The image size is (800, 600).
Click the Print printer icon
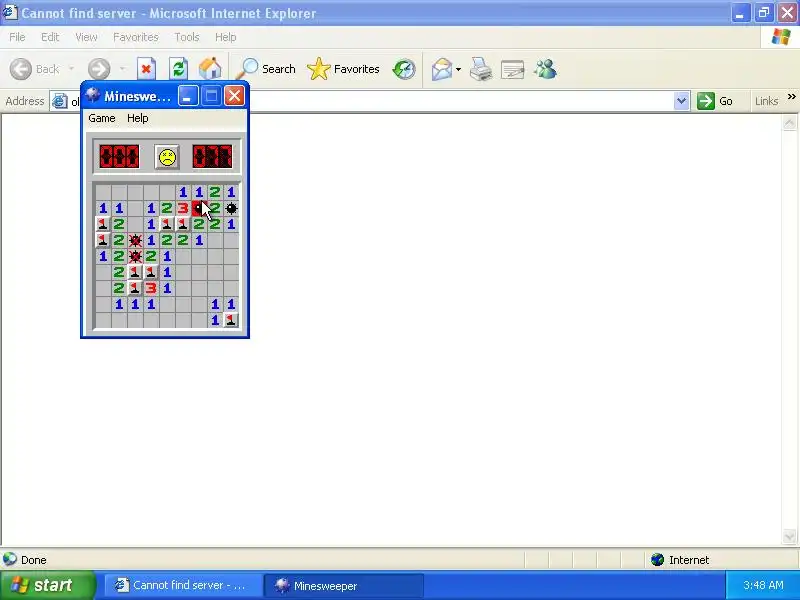pyautogui.click(x=481, y=69)
